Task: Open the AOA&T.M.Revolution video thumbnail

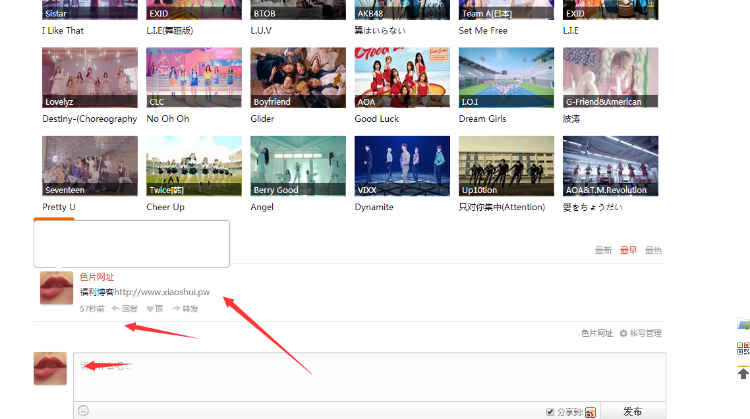Action: pyautogui.click(x=611, y=166)
